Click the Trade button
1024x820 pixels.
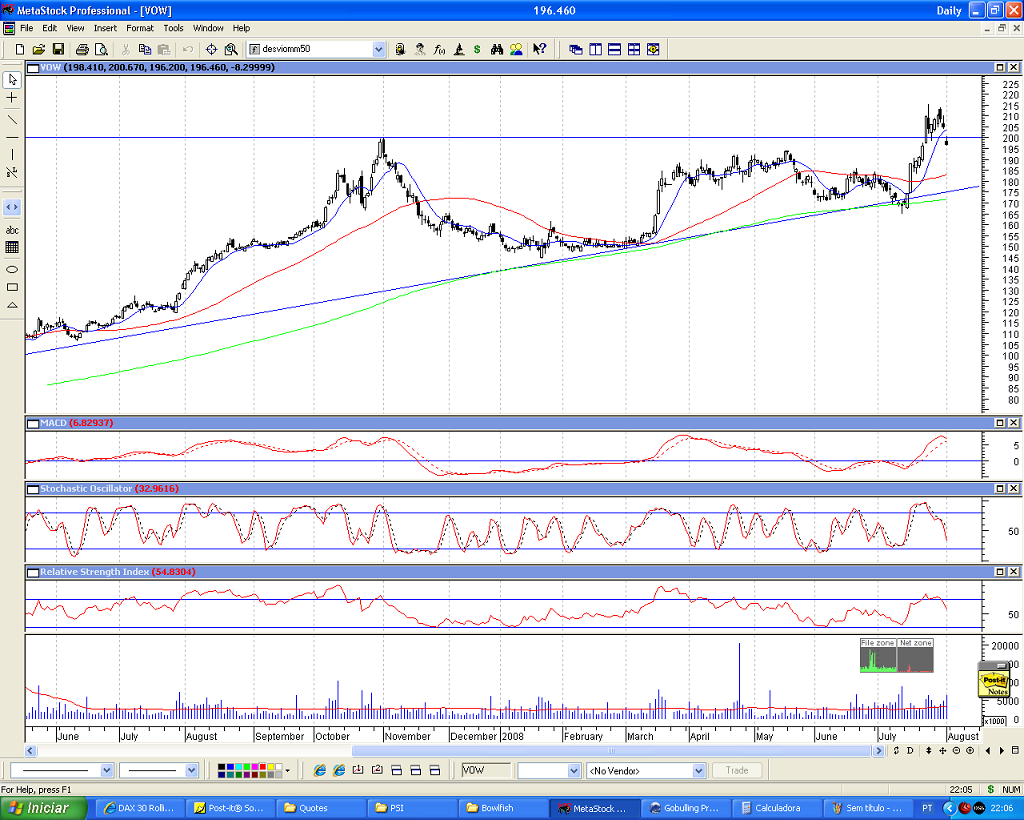coord(737,770)
